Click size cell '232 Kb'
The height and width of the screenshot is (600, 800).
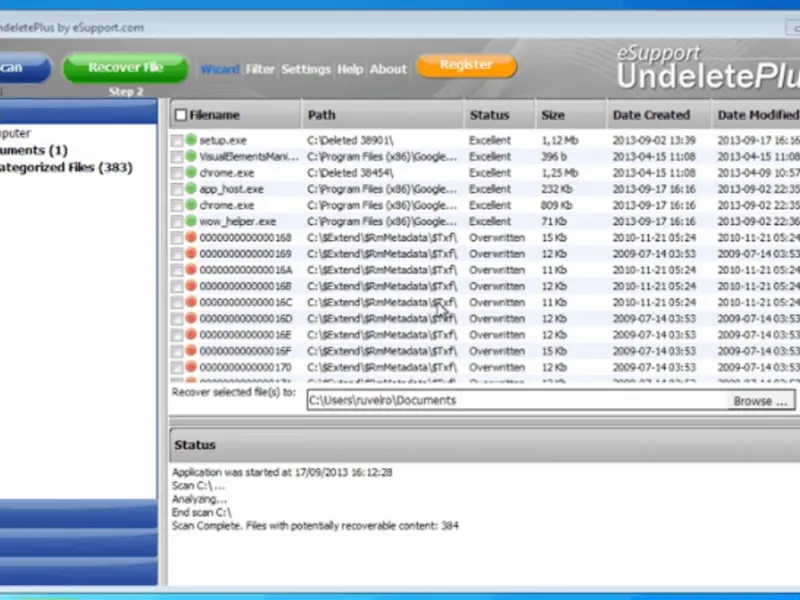coord(556,189)
